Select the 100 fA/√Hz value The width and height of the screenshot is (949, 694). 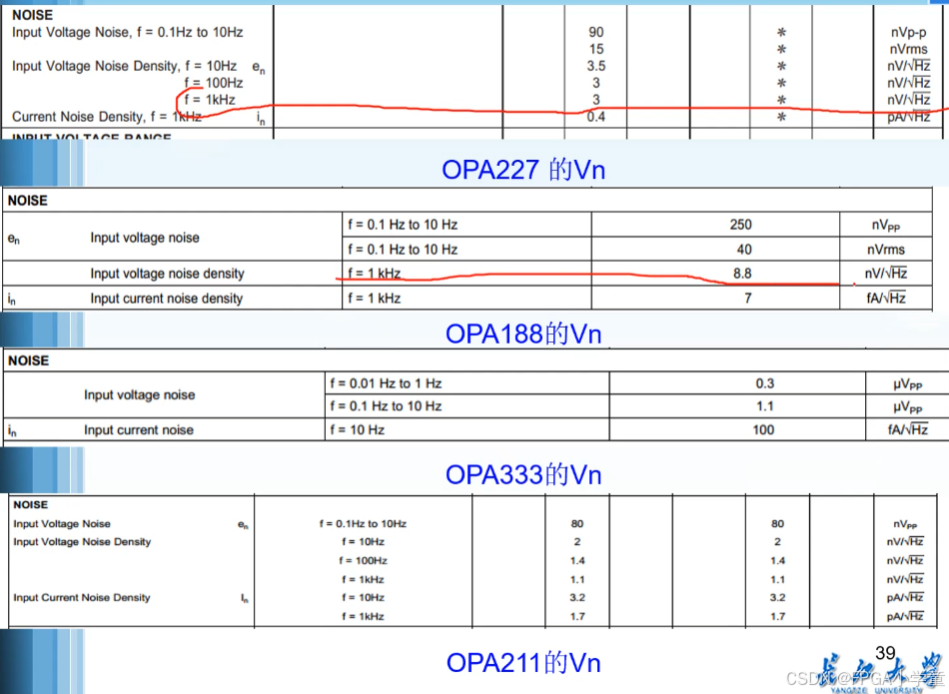click(x=763, y=430)
